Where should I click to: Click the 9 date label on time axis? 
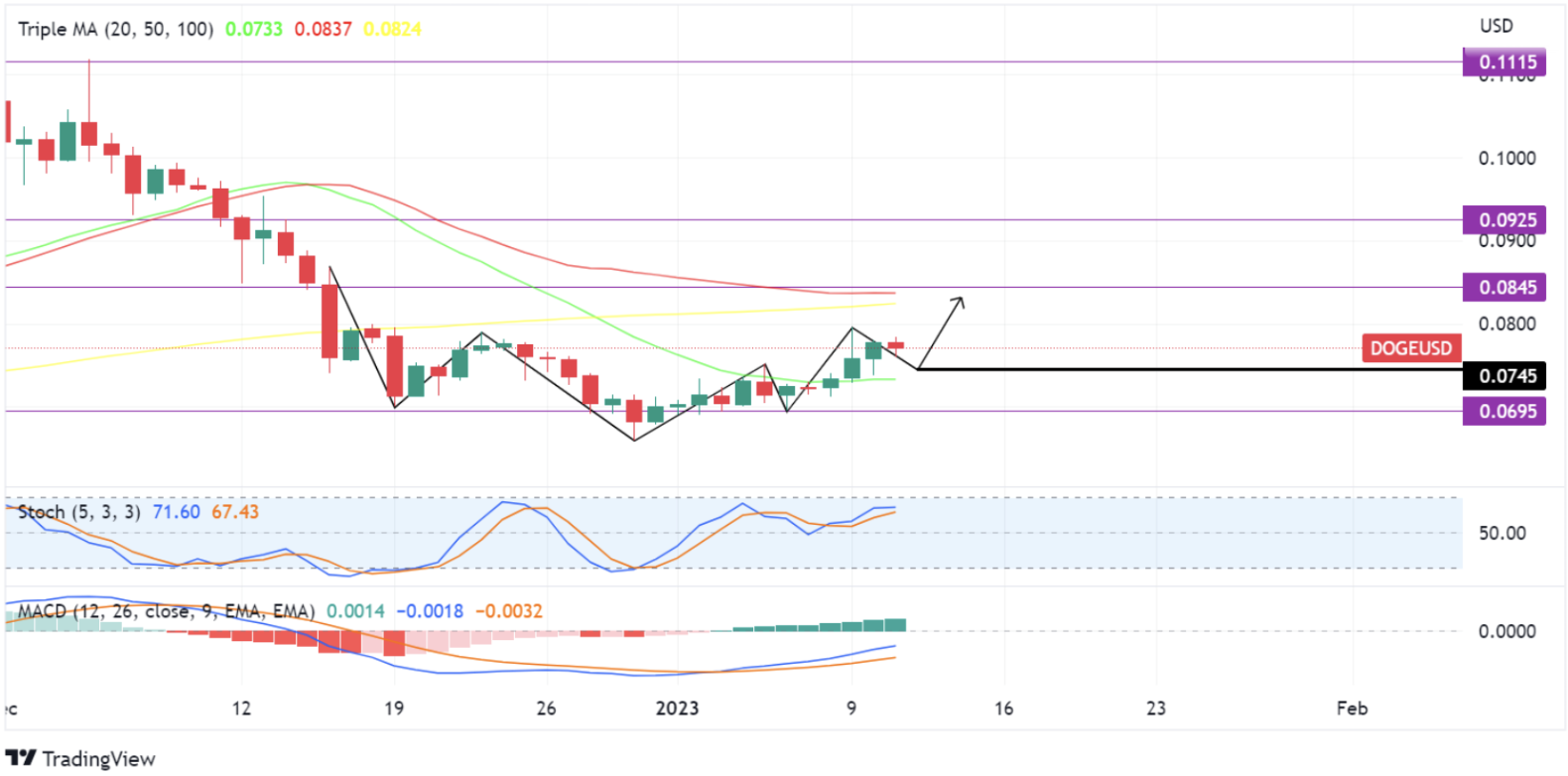click(x=851, y=709)
